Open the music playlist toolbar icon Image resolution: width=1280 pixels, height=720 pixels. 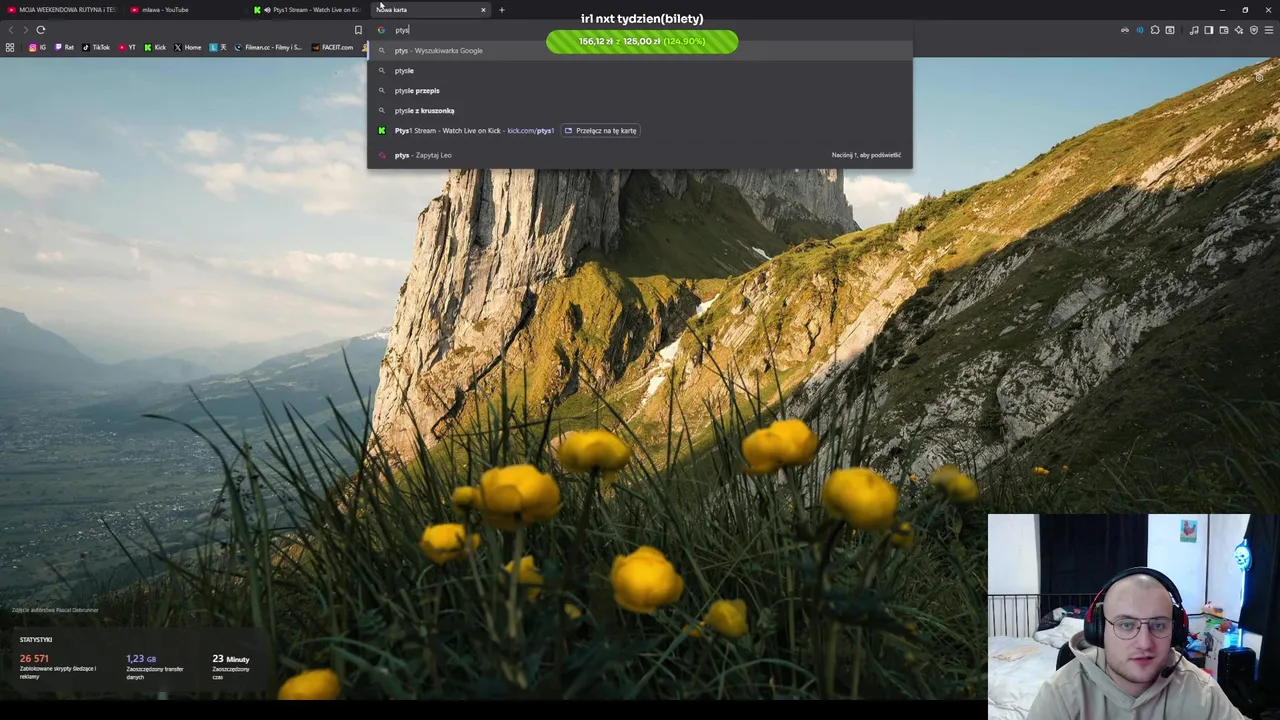[x=1194, y=30]
